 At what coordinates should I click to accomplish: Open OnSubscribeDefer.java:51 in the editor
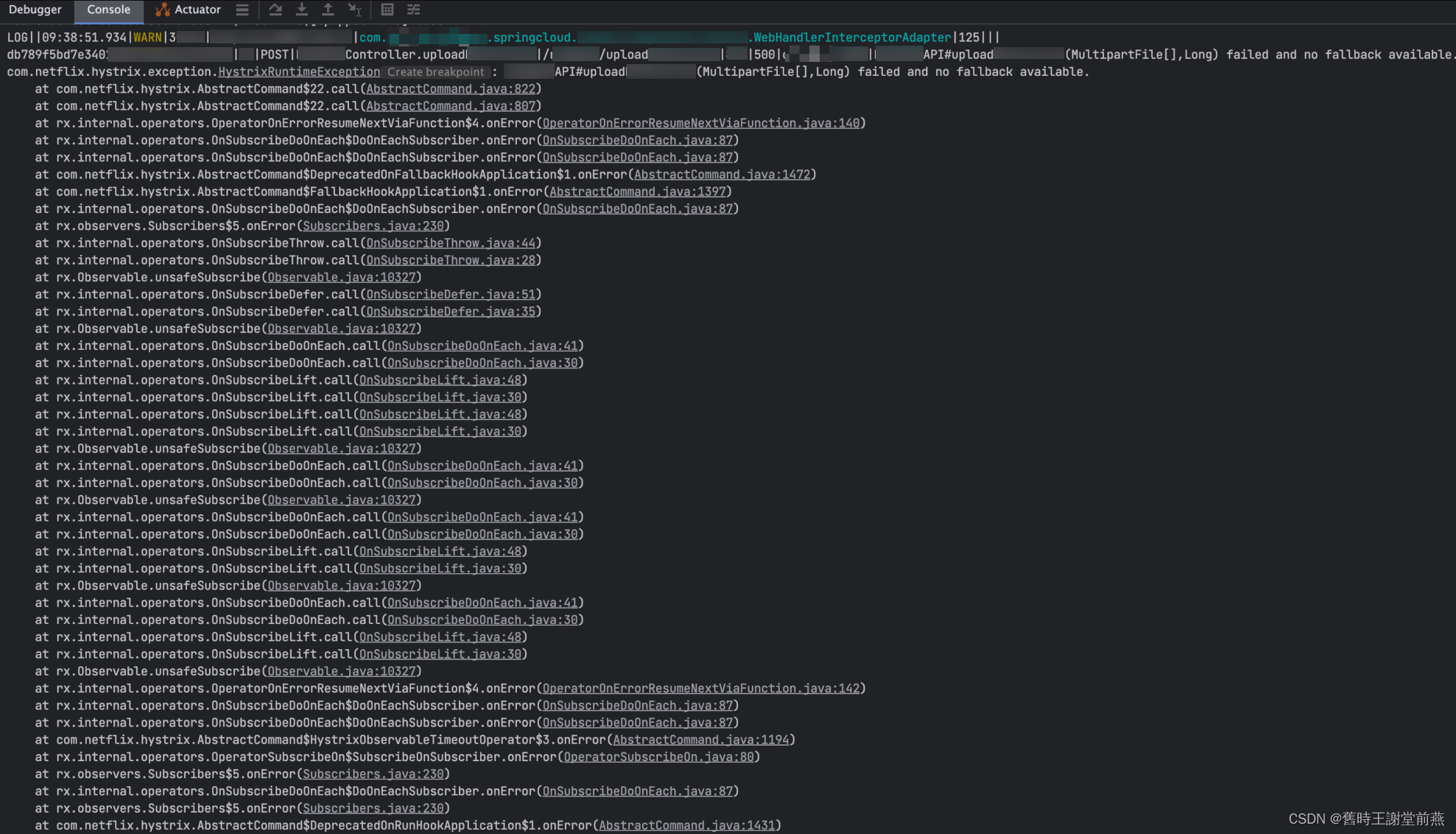[451, 294]
